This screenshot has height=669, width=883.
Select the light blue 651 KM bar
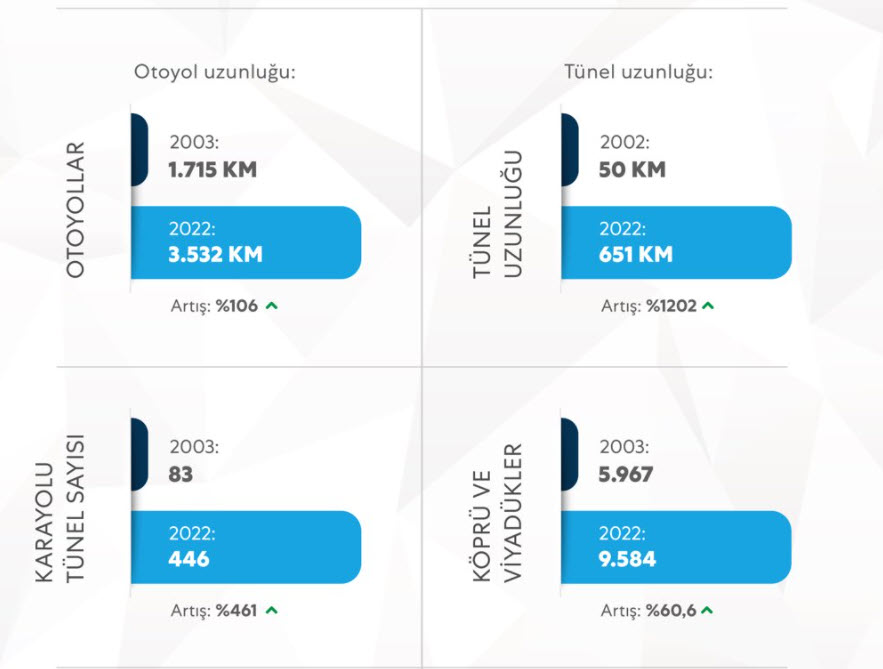click(x=676, y=242)
